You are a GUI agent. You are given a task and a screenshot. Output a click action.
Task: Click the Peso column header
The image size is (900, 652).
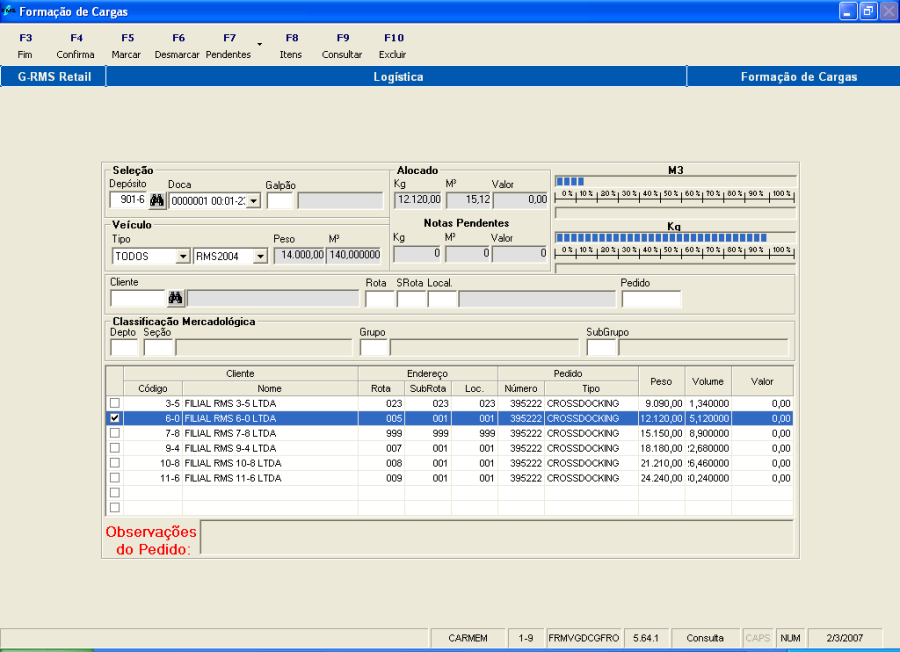point(661,380)
